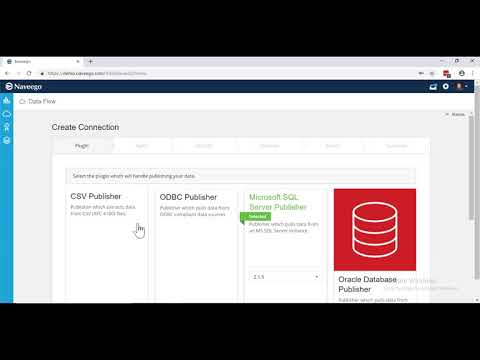This screenshot has width=480, height=360.
Task: Open the third left sidebar icon
Action: click(7, 127)
